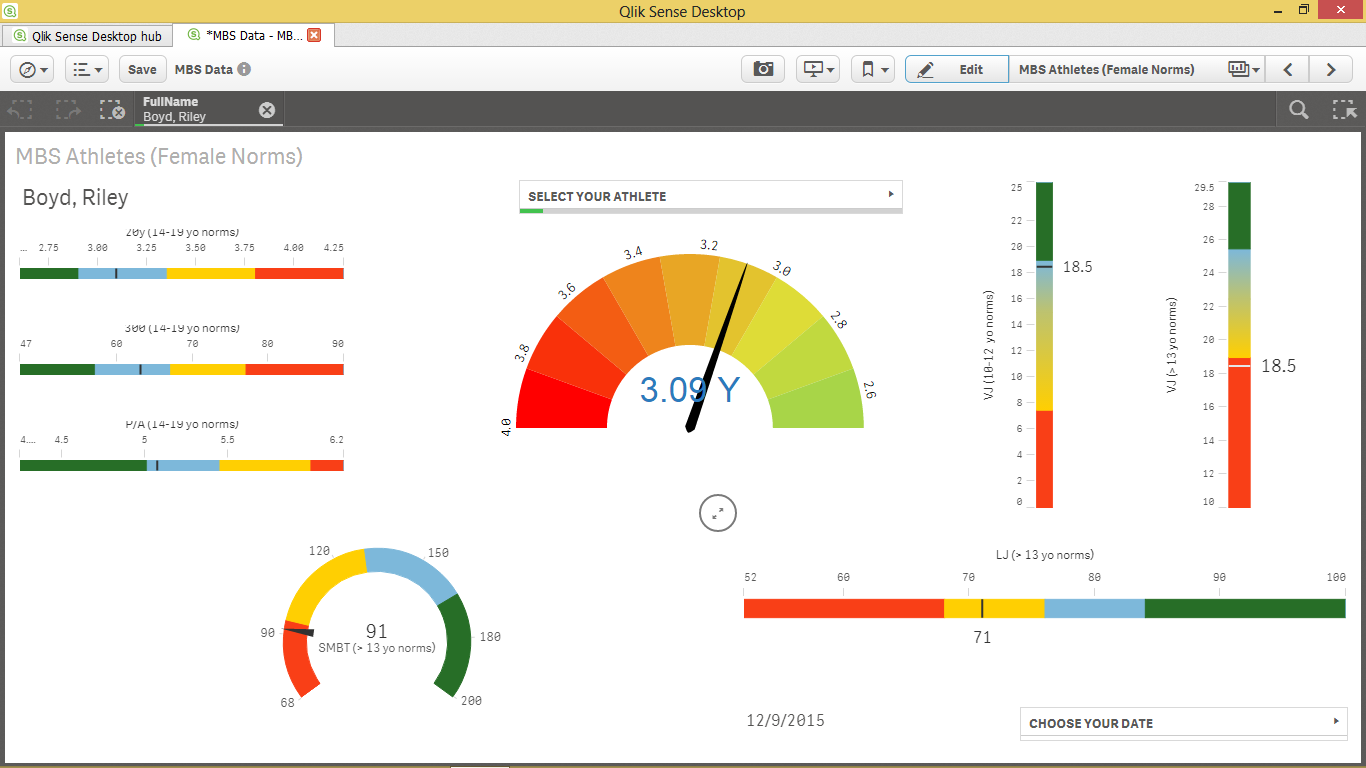
Task: Open the list options menu
Action: [x=87, y=69]
